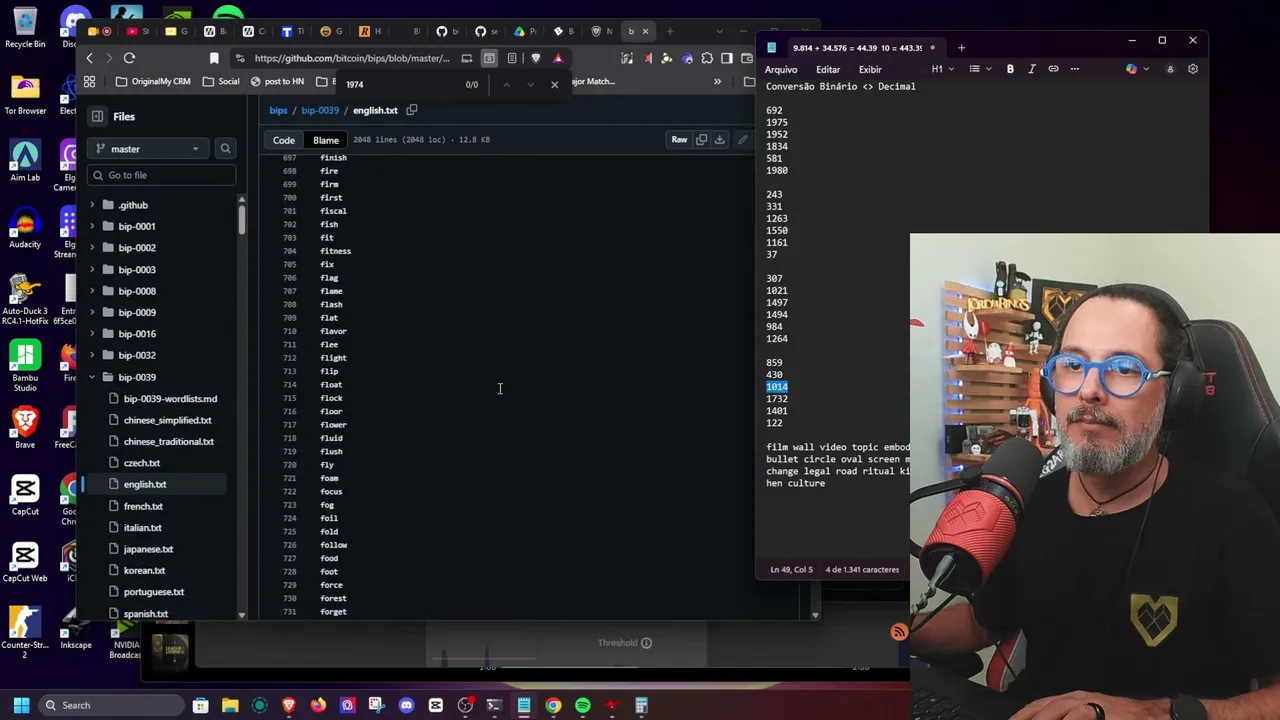Open the Editar menu in Notepad
This screenshot has width=1280, height=720.
point(828,69)
